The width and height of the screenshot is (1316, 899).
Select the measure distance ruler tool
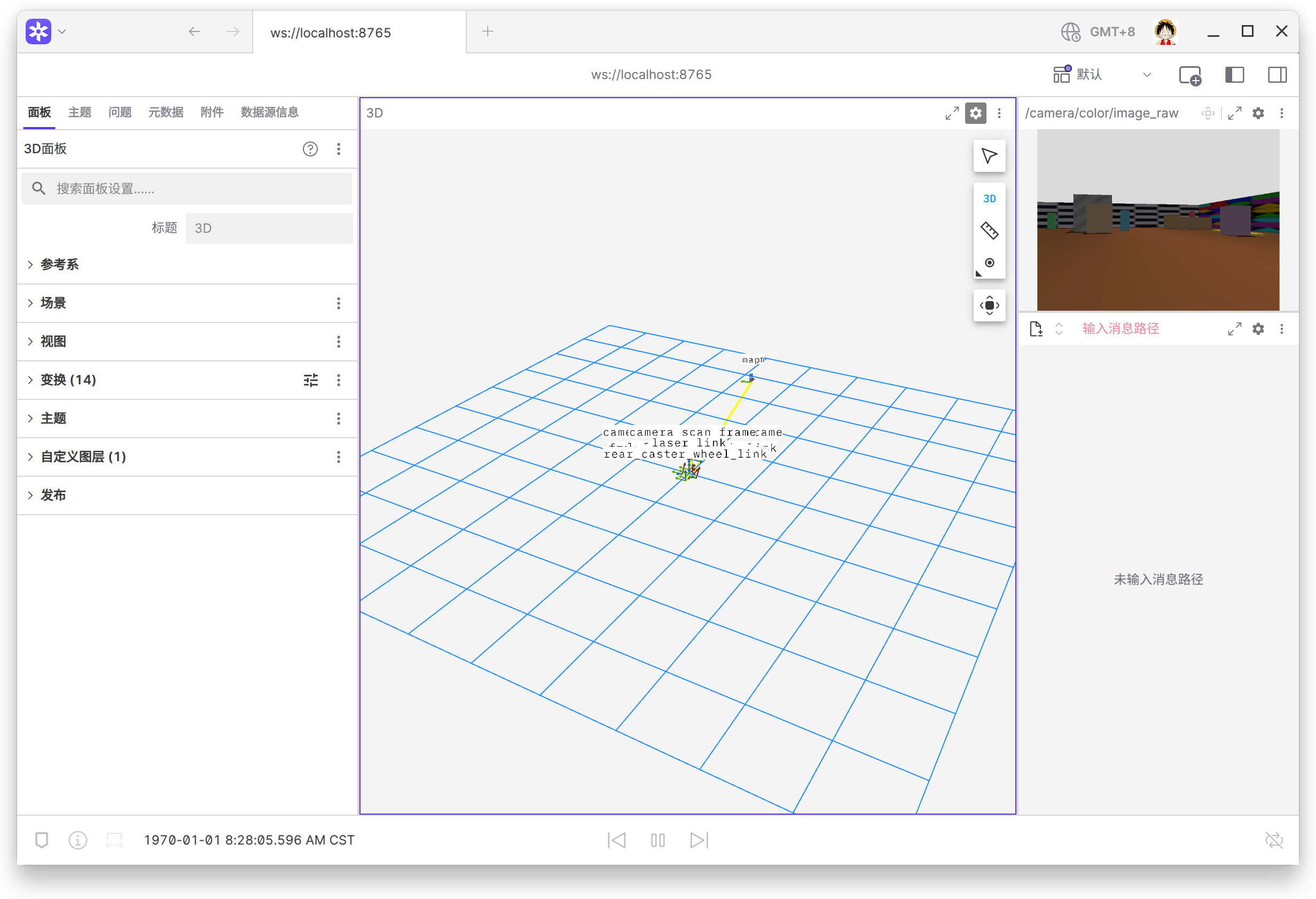pos(989,231)
